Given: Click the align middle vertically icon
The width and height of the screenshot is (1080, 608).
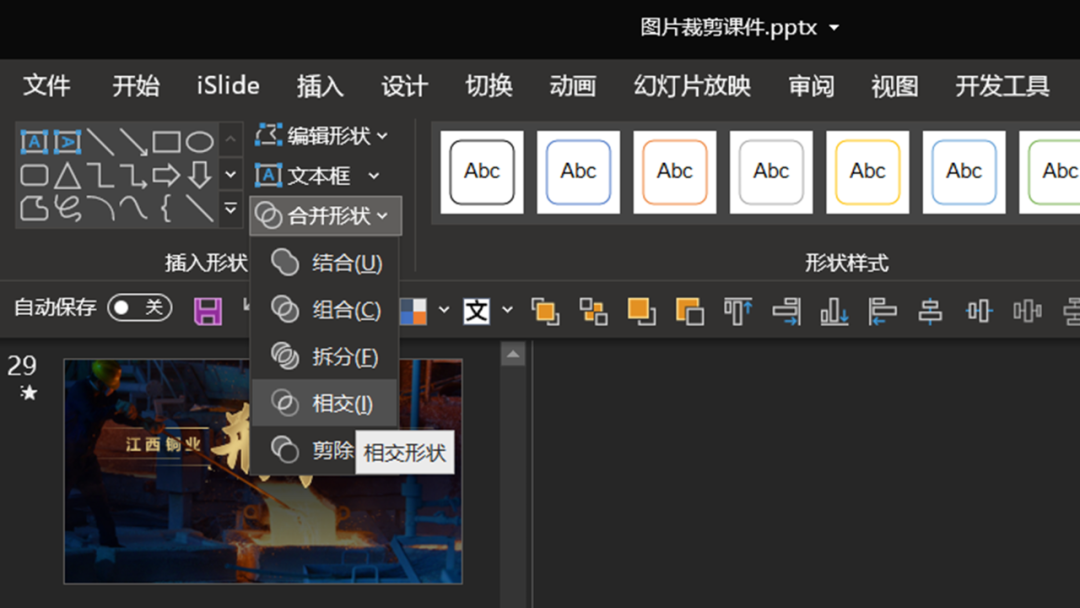Looking at the screenshot, I should (x=979, y=311).
